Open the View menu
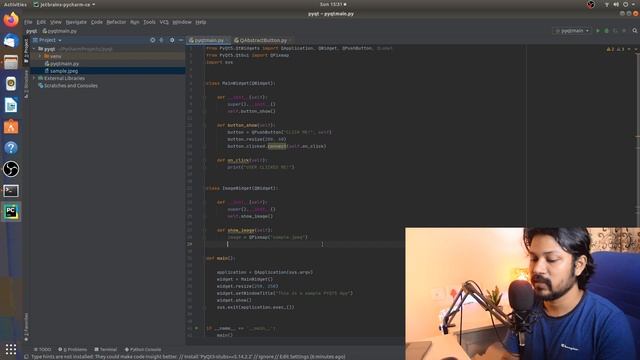 (x=56, y=22)
